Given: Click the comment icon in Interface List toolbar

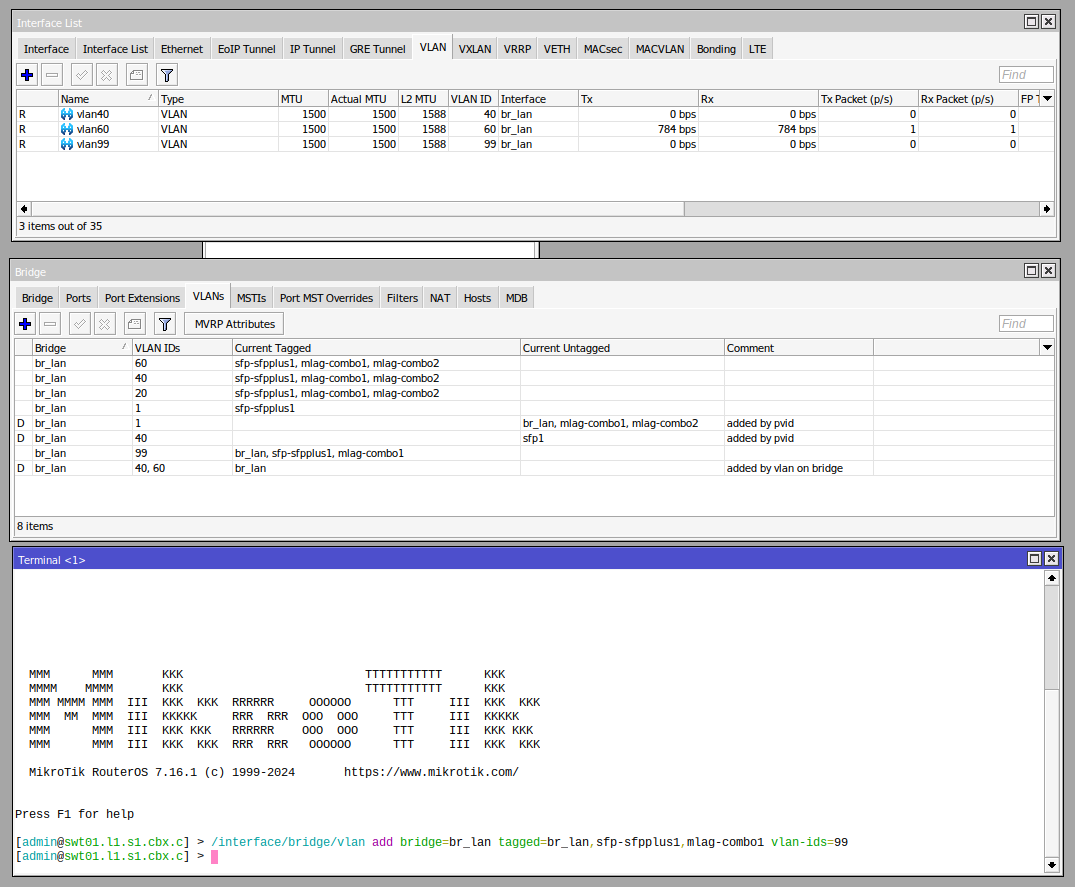Looking at the screenshot, I should [x=136, y=75].
